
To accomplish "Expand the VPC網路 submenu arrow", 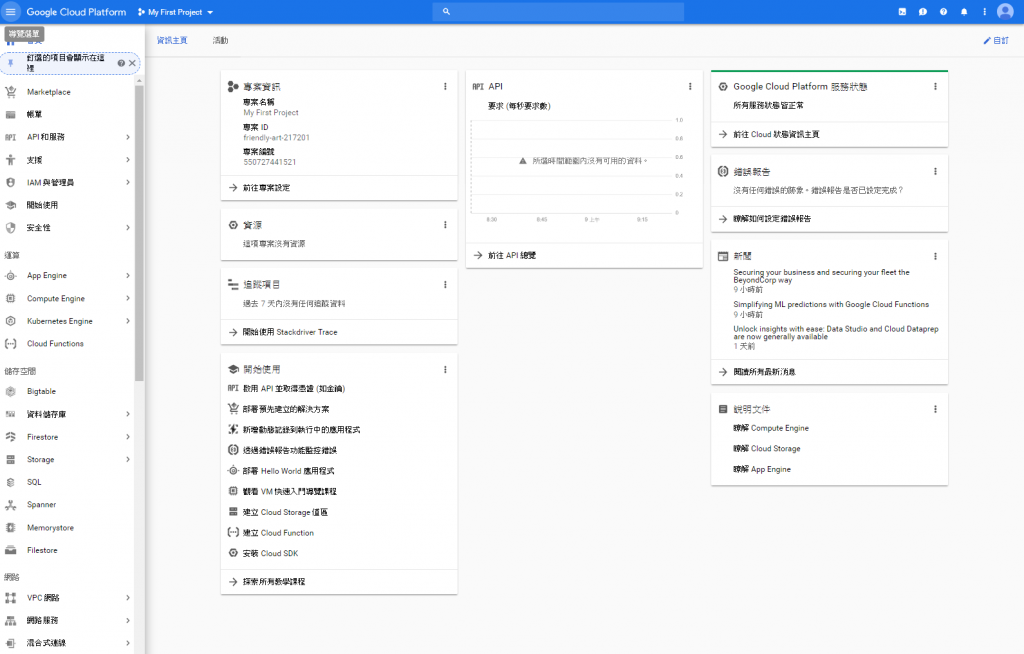I will coord(127,598).
